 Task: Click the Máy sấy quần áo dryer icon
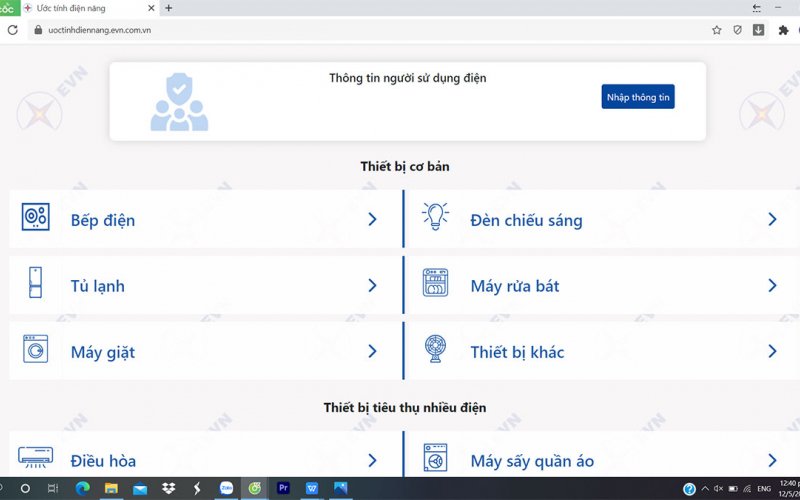435,458
